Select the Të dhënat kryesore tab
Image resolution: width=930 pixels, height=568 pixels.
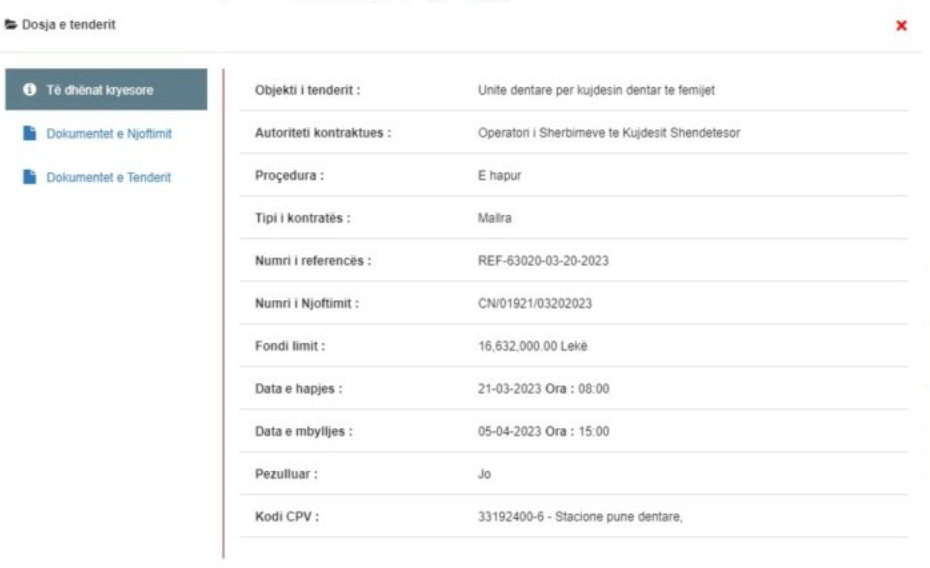(106, 90)
